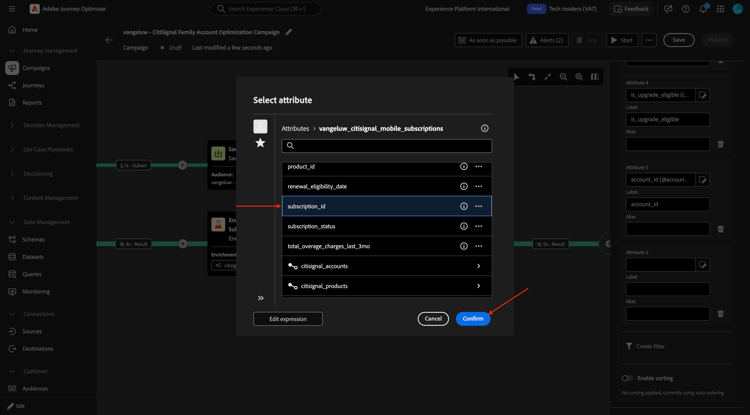
Task: Expand Use Case Playbooks section
Action: tap(48, 149)
